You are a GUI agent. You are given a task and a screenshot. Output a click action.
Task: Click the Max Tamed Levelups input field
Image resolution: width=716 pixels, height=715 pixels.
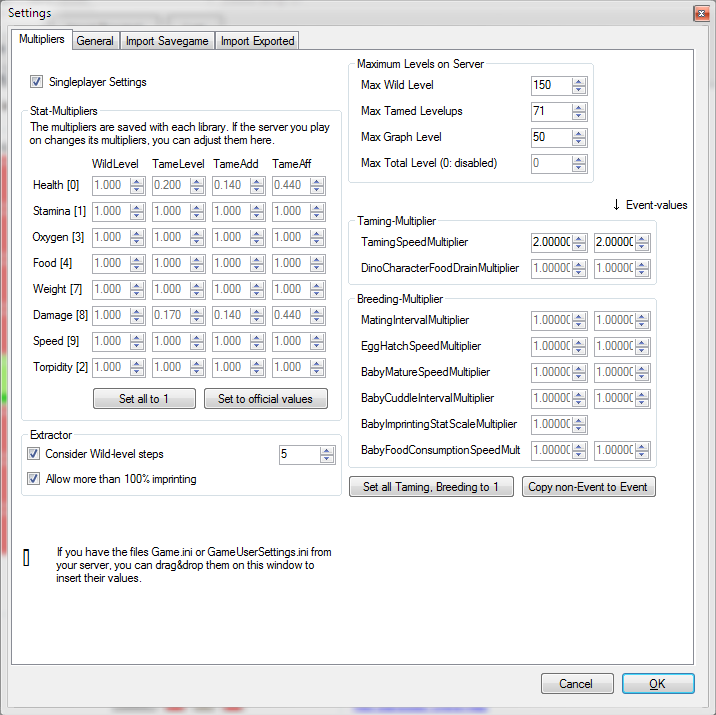pyautogui.click(x=552, y=111)
